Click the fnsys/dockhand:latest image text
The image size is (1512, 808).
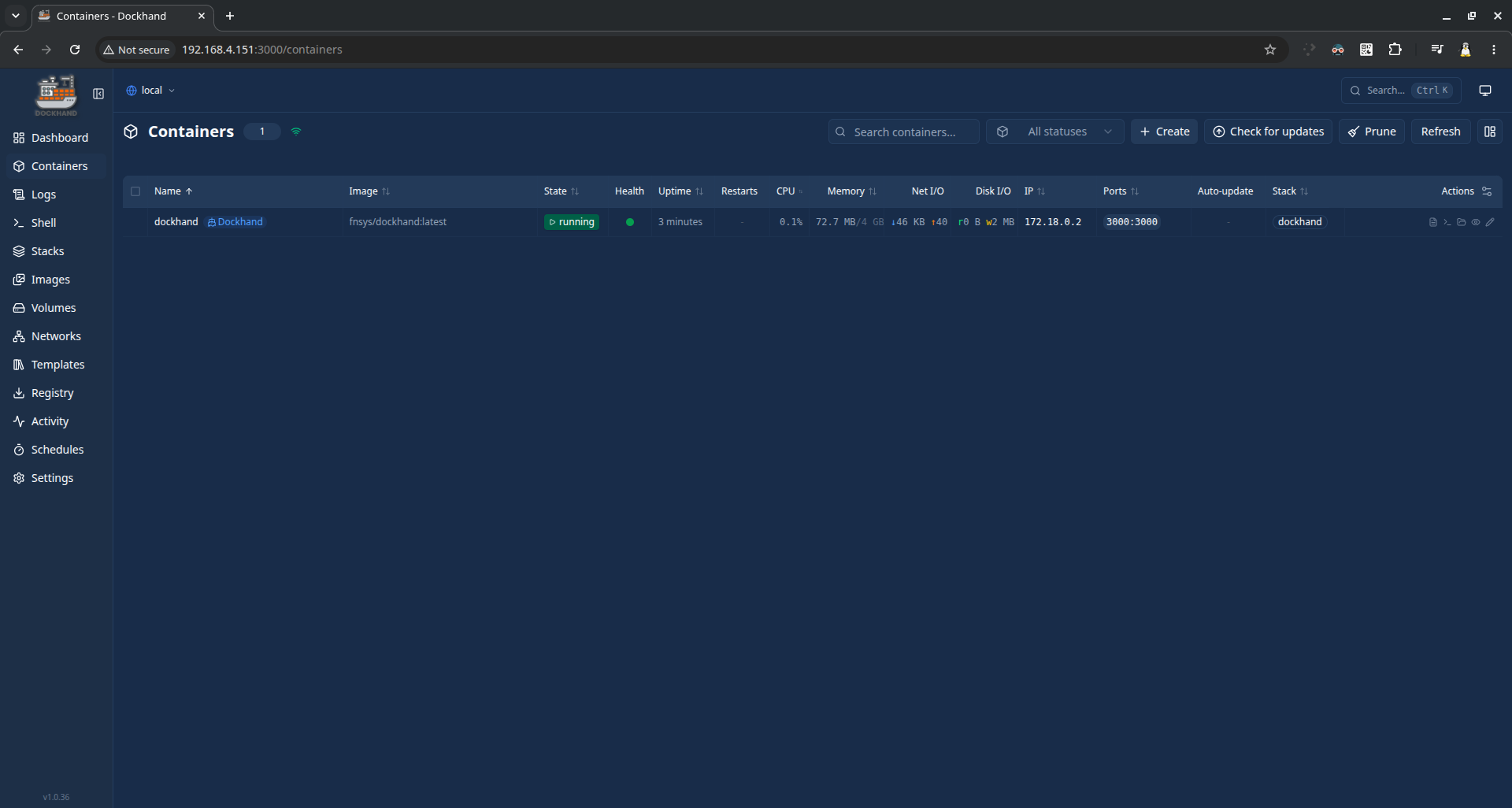tap(398, 222)
